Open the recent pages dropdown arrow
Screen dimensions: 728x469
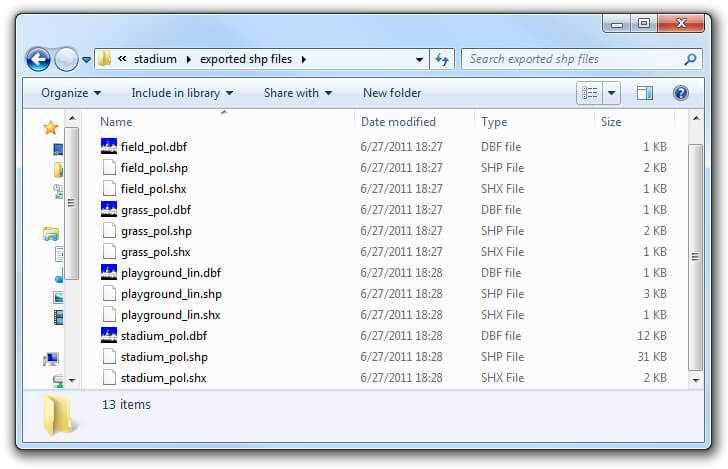click(x=86, y=60)
